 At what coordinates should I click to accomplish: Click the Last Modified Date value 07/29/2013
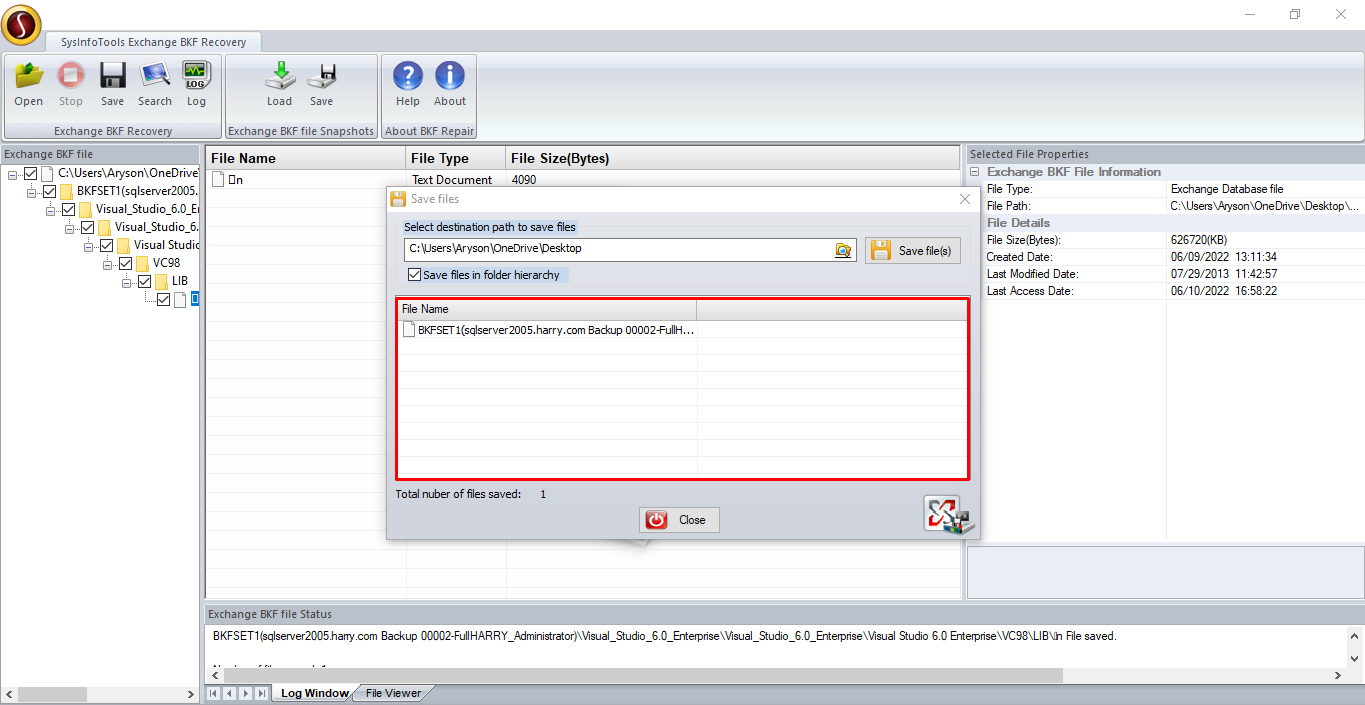(1224, 274)
